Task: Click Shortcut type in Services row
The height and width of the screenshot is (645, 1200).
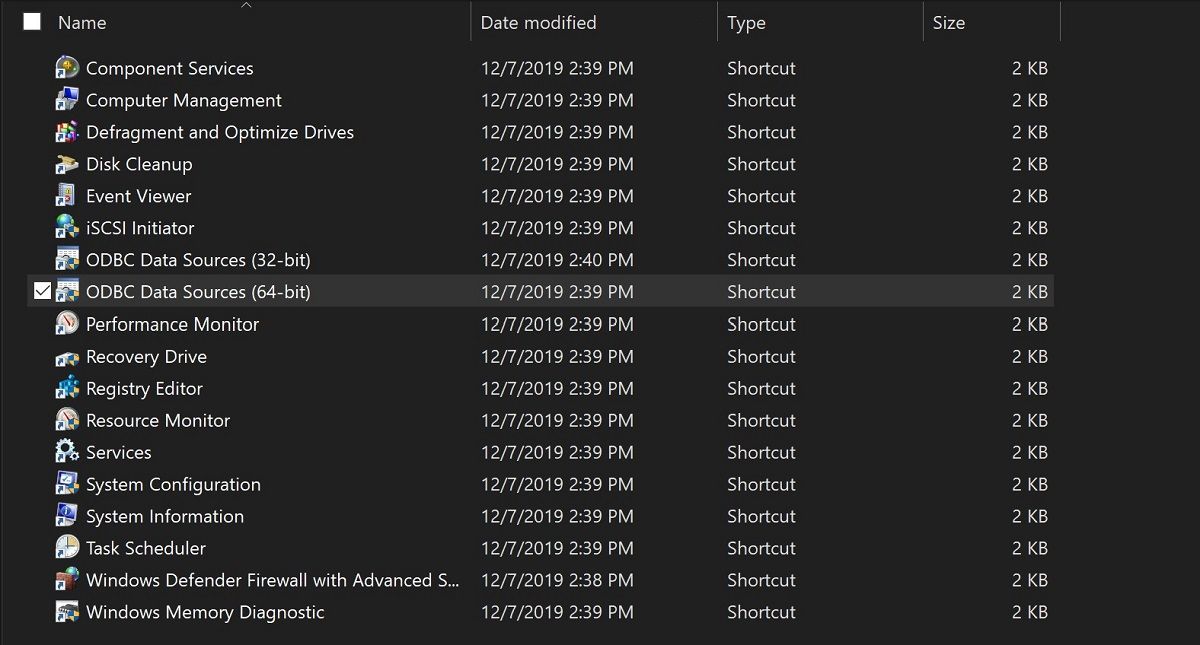Action: pyautogui.click(x=761, y=452)
